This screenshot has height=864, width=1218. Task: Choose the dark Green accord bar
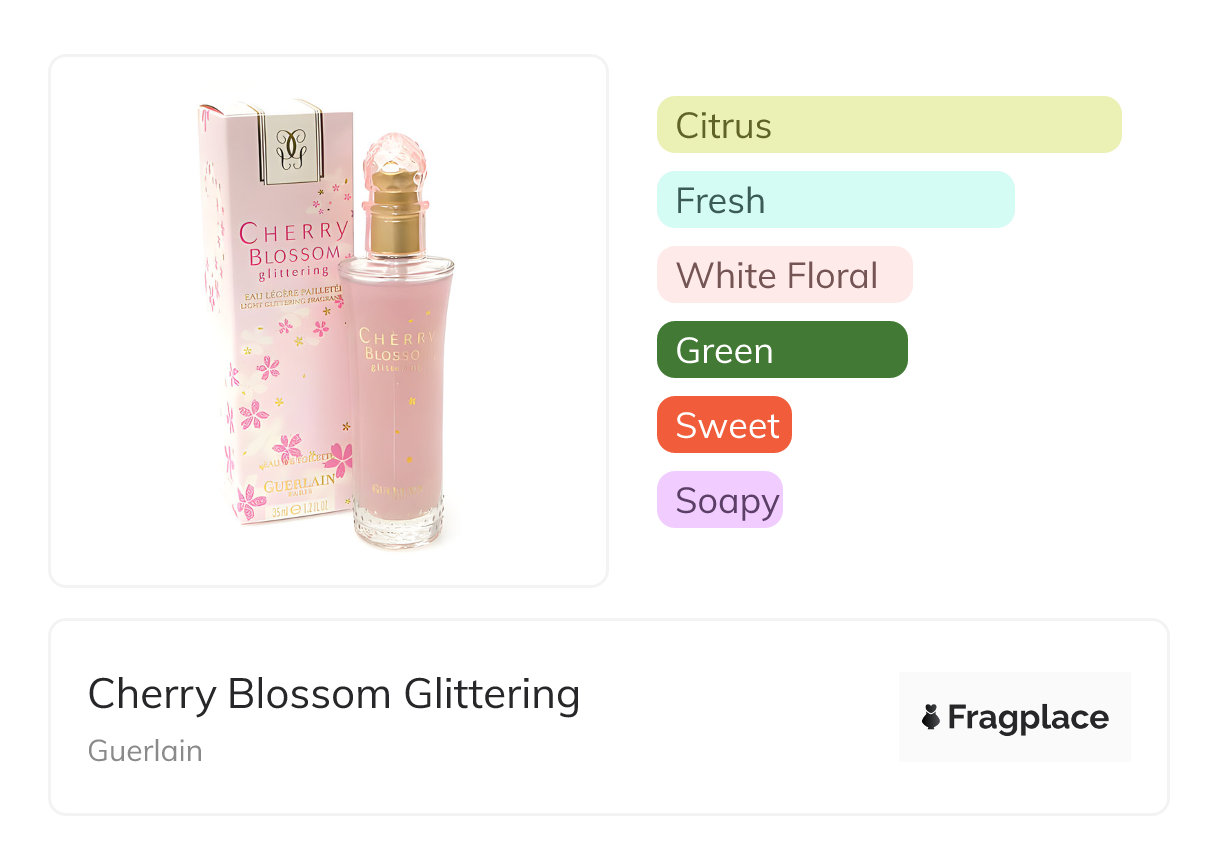point(781,350)
